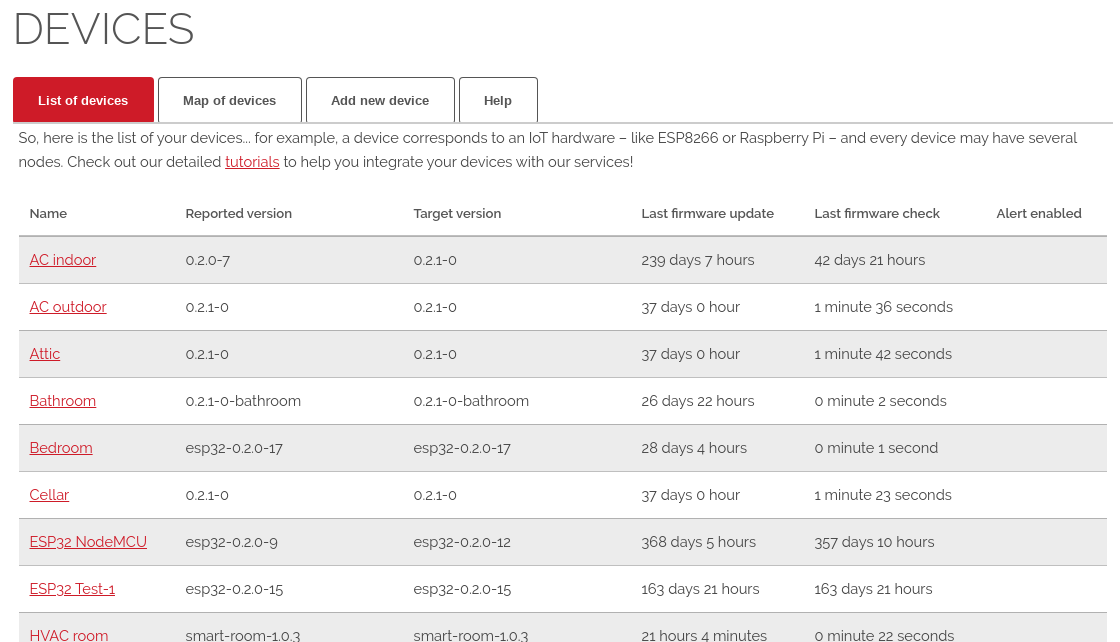View the Bathroom device details
This screenshot has width=1120, height=642.
coord(63,401)
